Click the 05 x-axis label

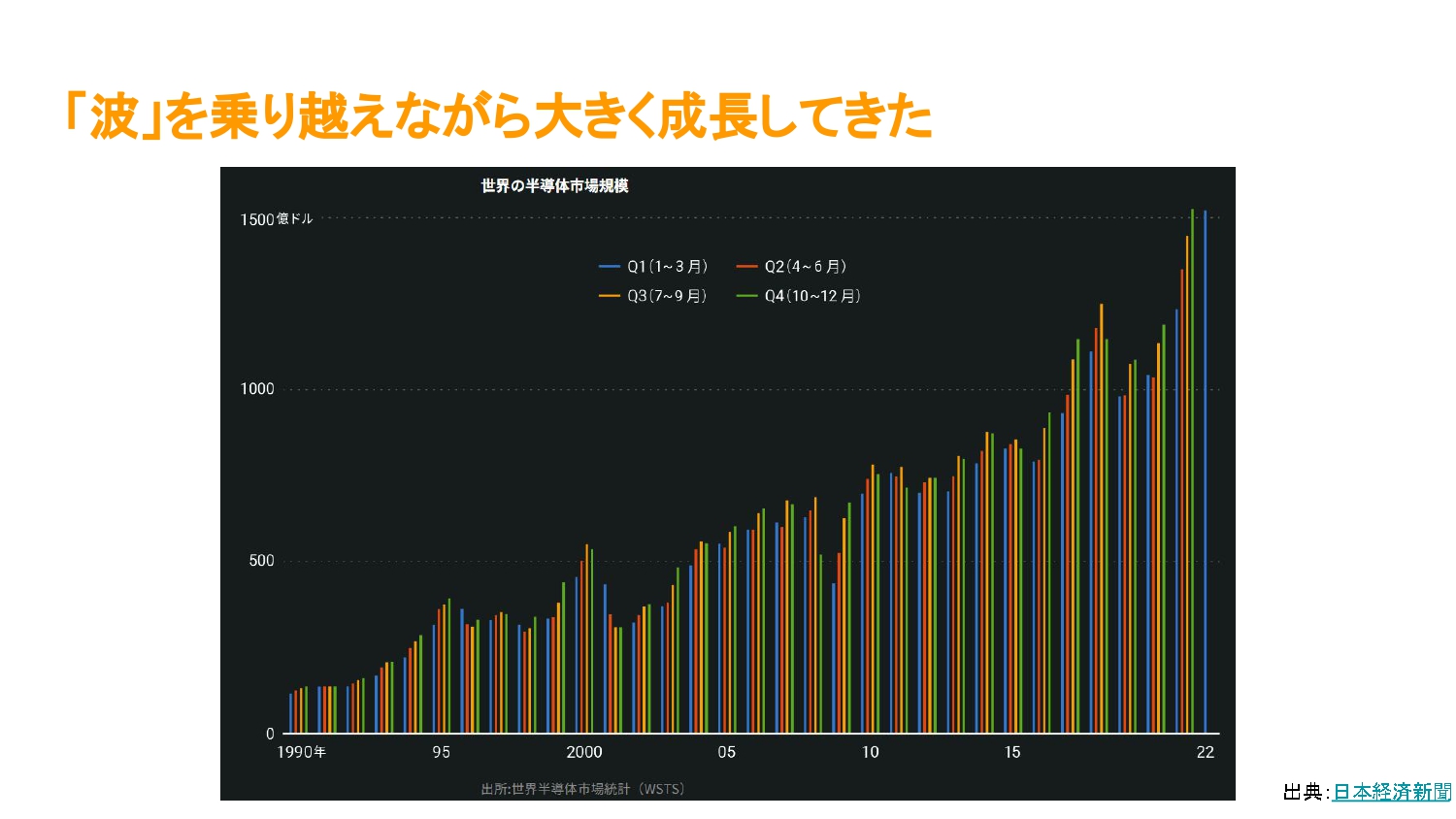(x=727, y=752)
